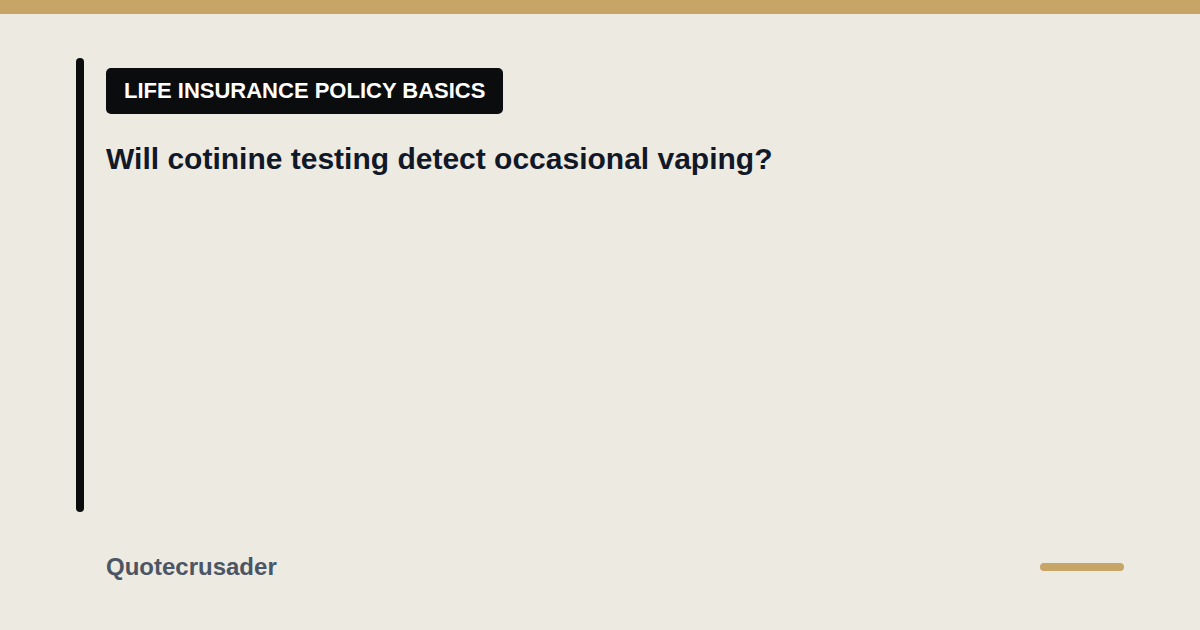
Task: Click the empty beige area below headline
Action: [x=600, y=350]
